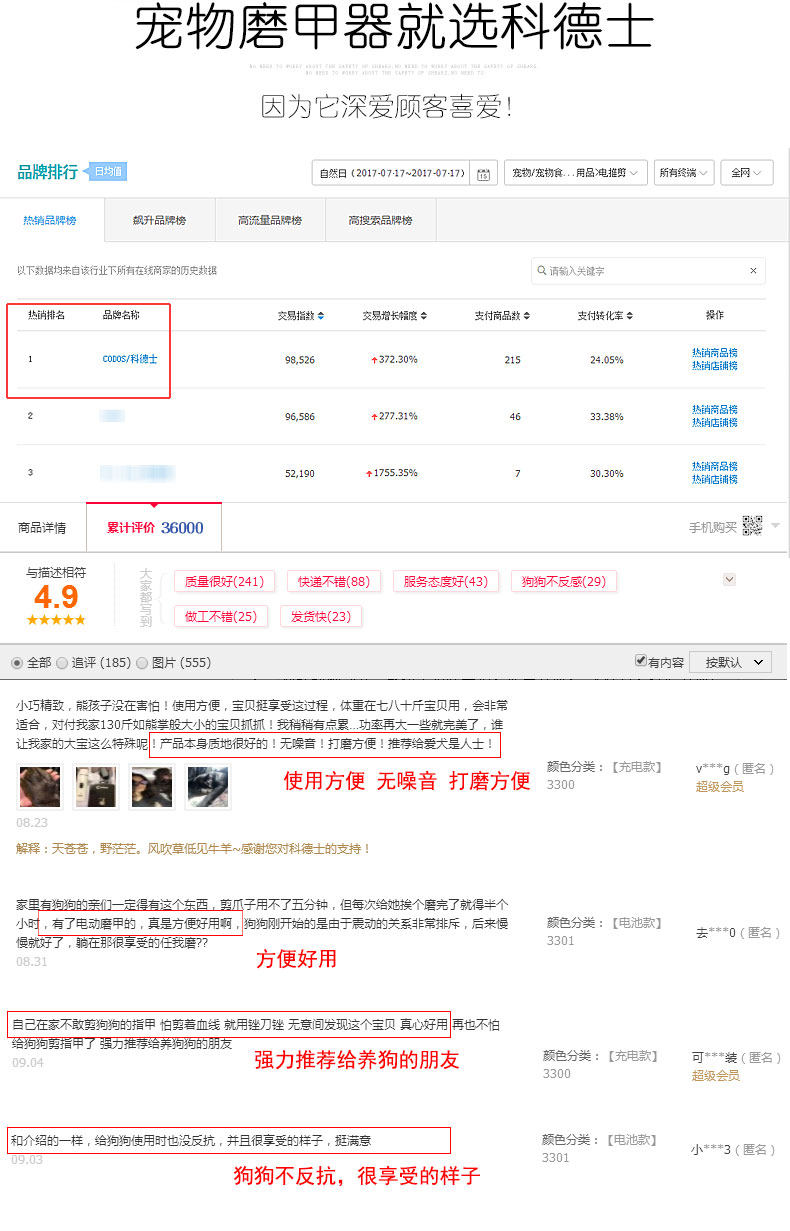Open the 全网 dropdown

748,173
